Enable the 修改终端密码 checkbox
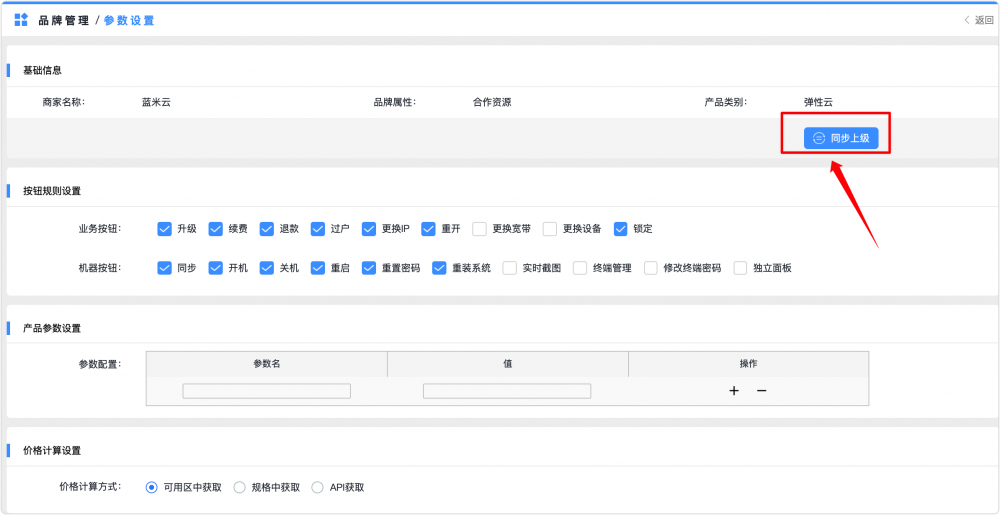 coord(651,268)
